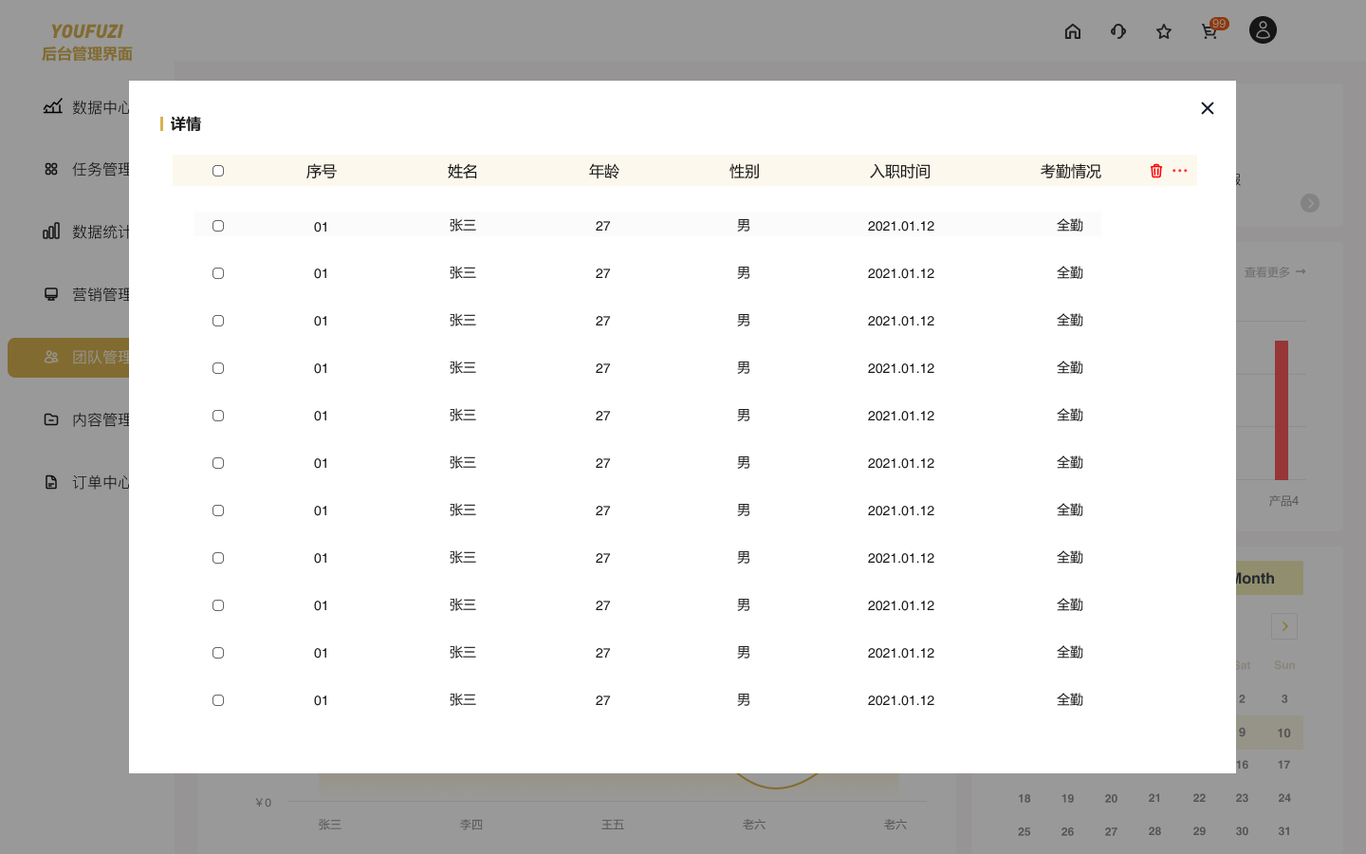1366x854 pixels.
Task: Click the 考勤情况 column header
Action: pyautogui.click(x=1070, y=171)
